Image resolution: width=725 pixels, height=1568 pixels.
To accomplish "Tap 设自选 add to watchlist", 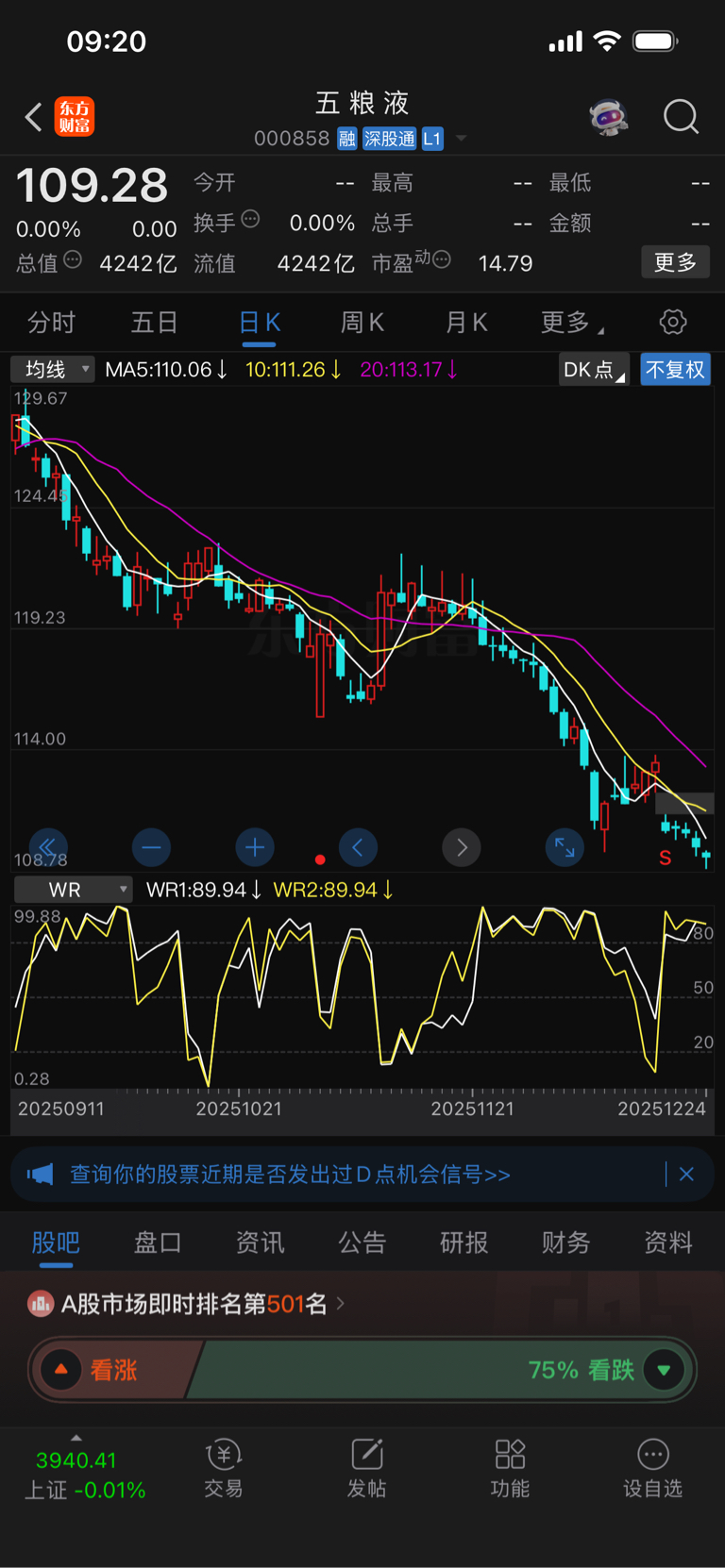I will click(x=652, y=1469).
